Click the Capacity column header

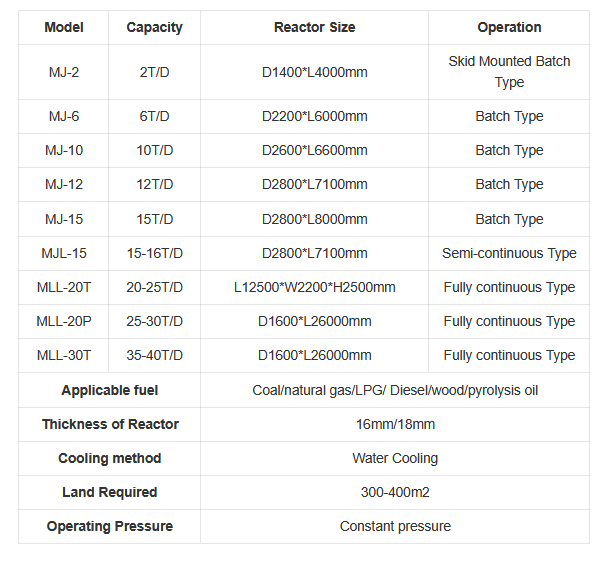point(155,28)
